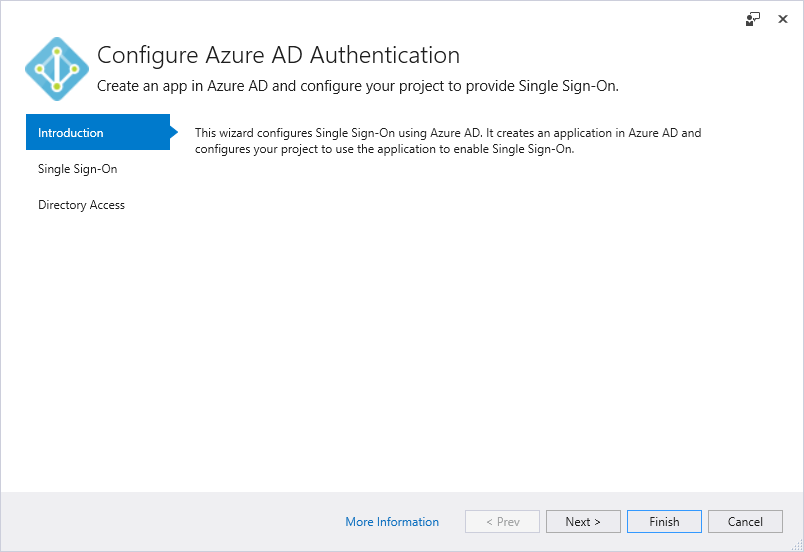Click the word Authentication in the title
804x552 pixels.
click(x=385, y=55)
